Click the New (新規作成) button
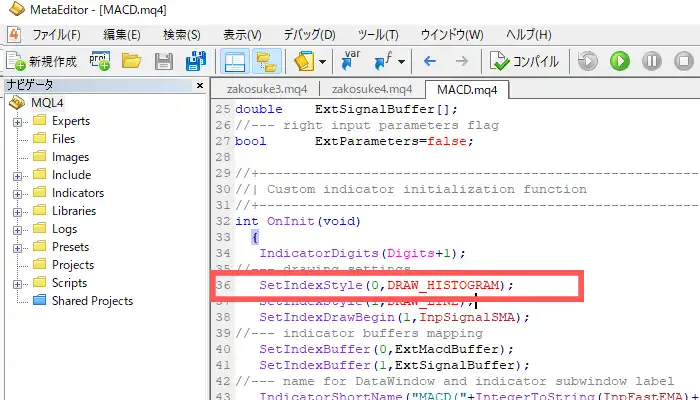The height and width of the screenshot is (400, 700). point(42,61)
